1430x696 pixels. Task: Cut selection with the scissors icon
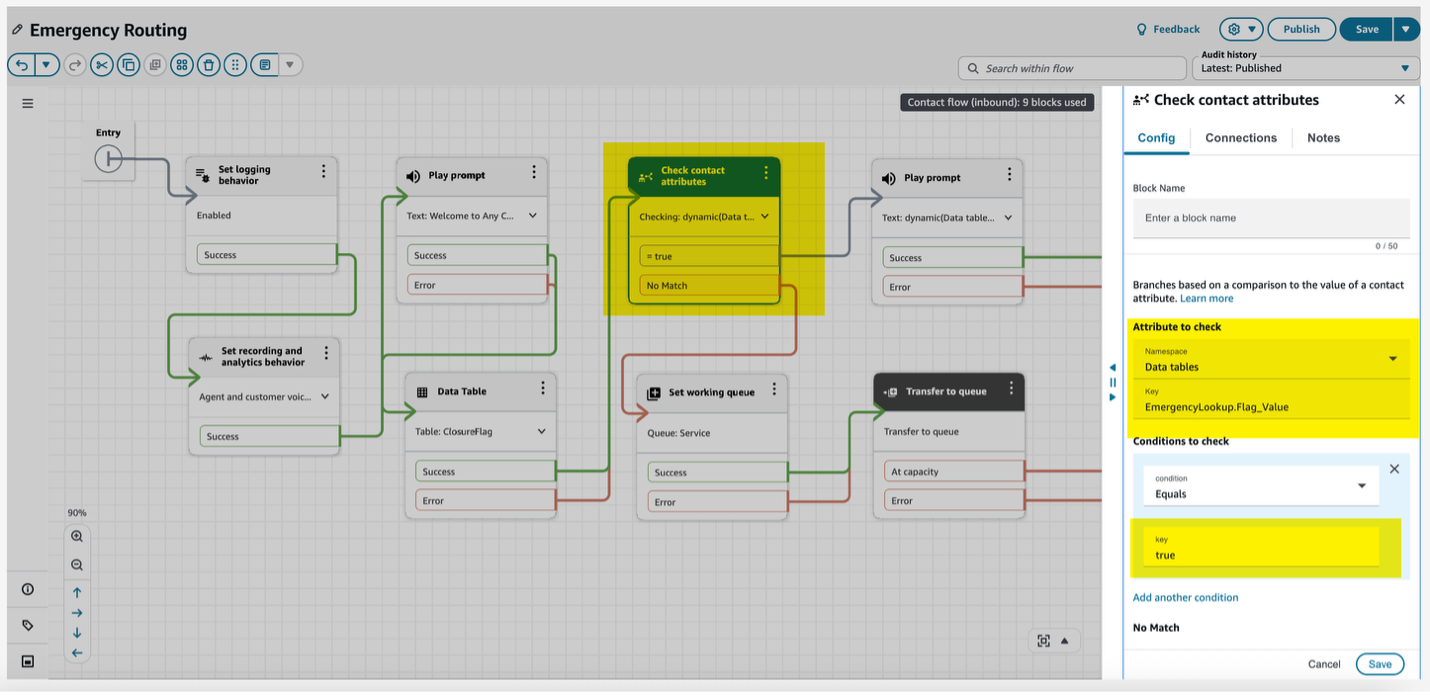[x=101, y=65]
